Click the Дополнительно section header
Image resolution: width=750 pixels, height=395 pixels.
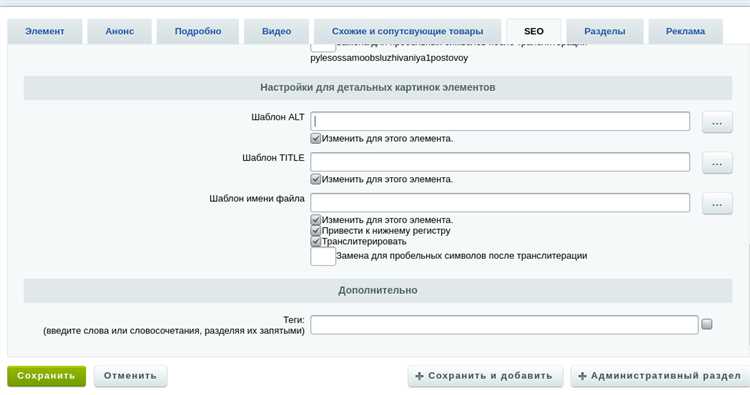pyautogui.click(x=378, y=290)
